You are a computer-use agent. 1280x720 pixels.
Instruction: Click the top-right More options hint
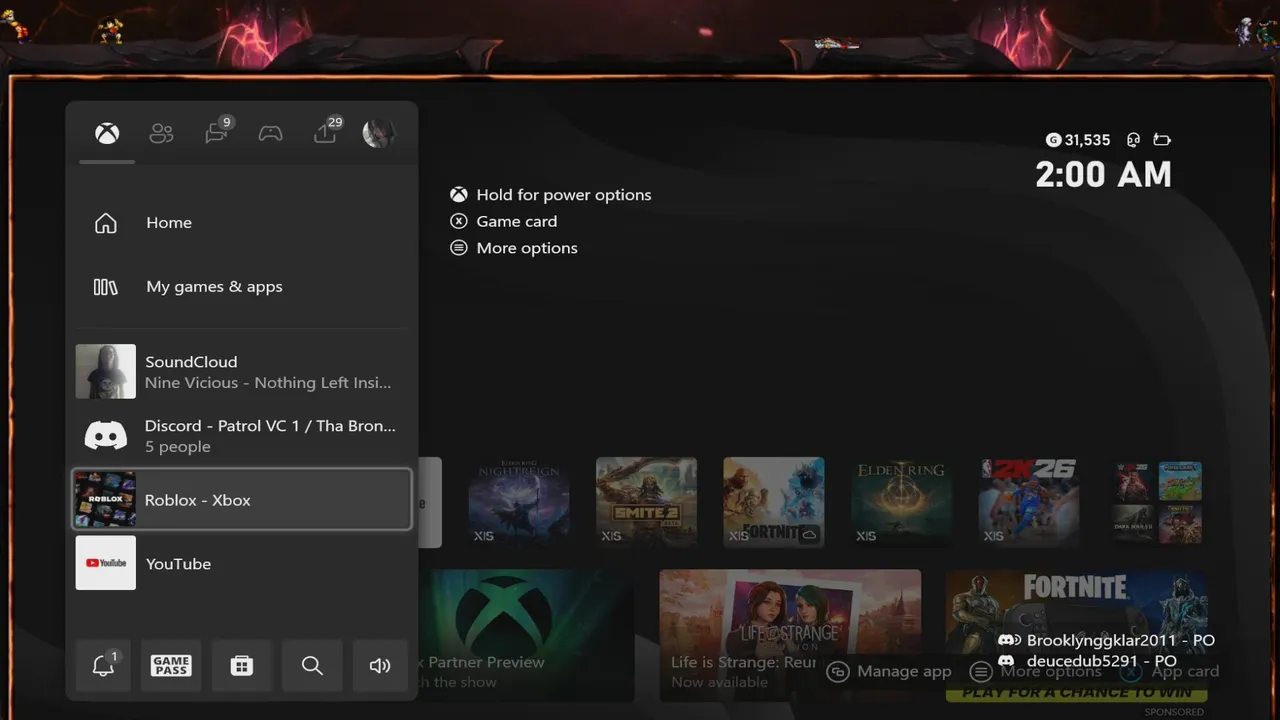527,248
